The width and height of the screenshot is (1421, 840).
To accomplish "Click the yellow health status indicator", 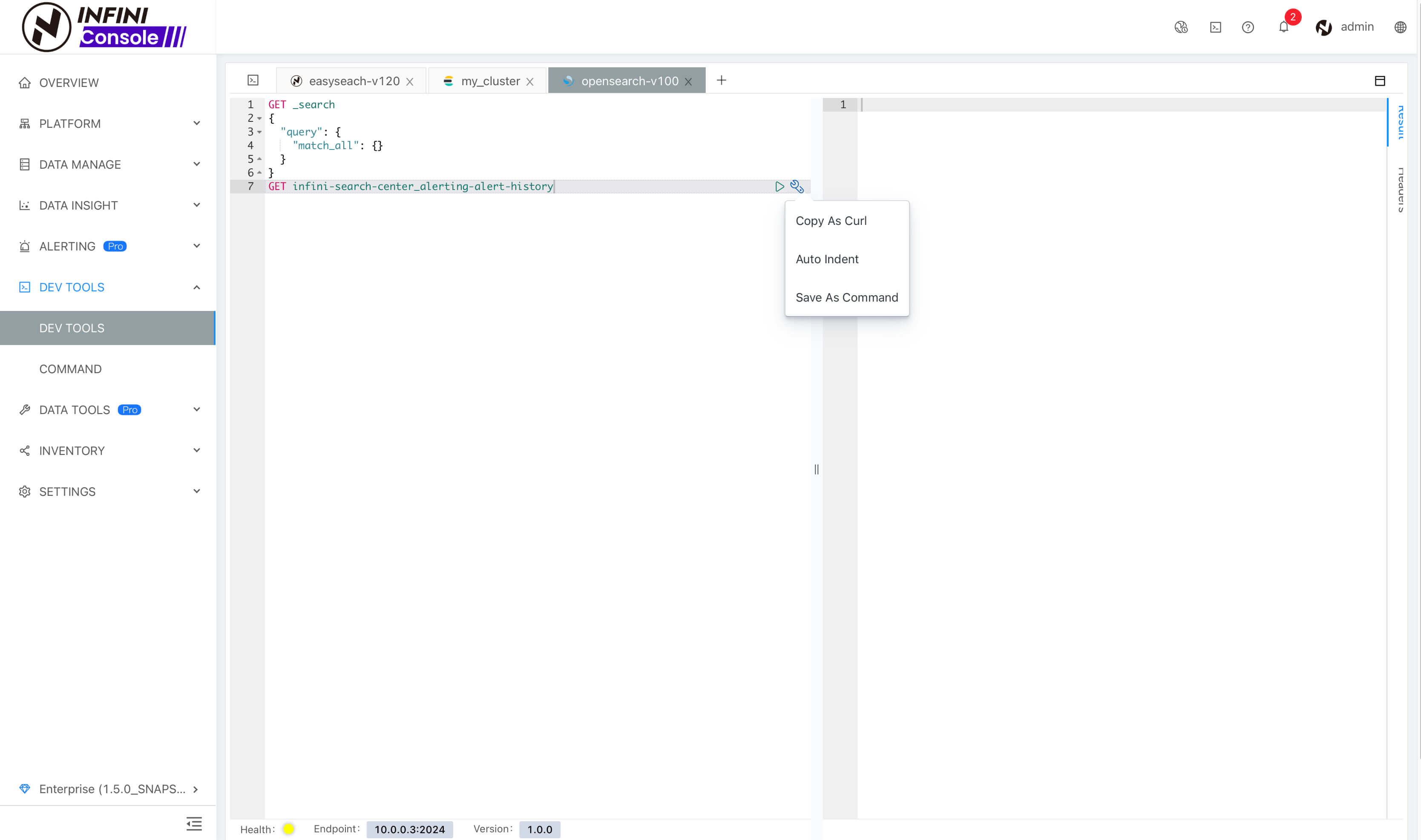I will pyautogui.click(x=288, y=828).
